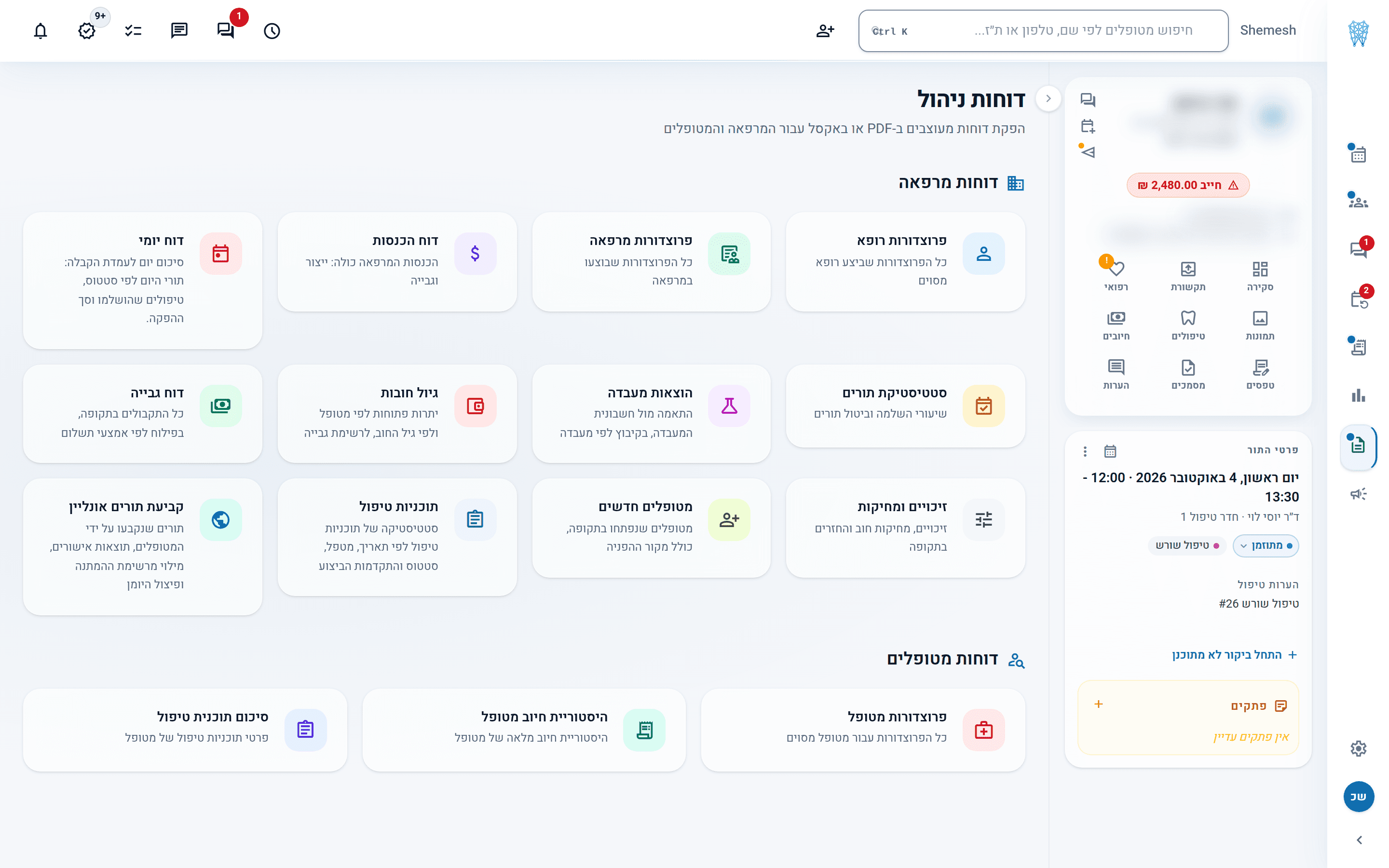Click the 2,480.00 ₪ debt badge
The height and width of the screenshot is (868, 1389).
(x=1187, y=185)
